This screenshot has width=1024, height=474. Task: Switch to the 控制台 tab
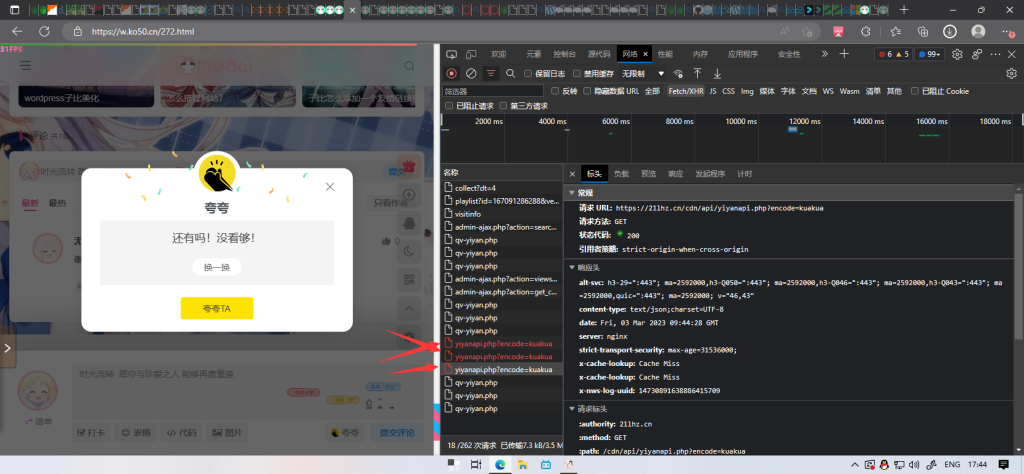point(565,54)
